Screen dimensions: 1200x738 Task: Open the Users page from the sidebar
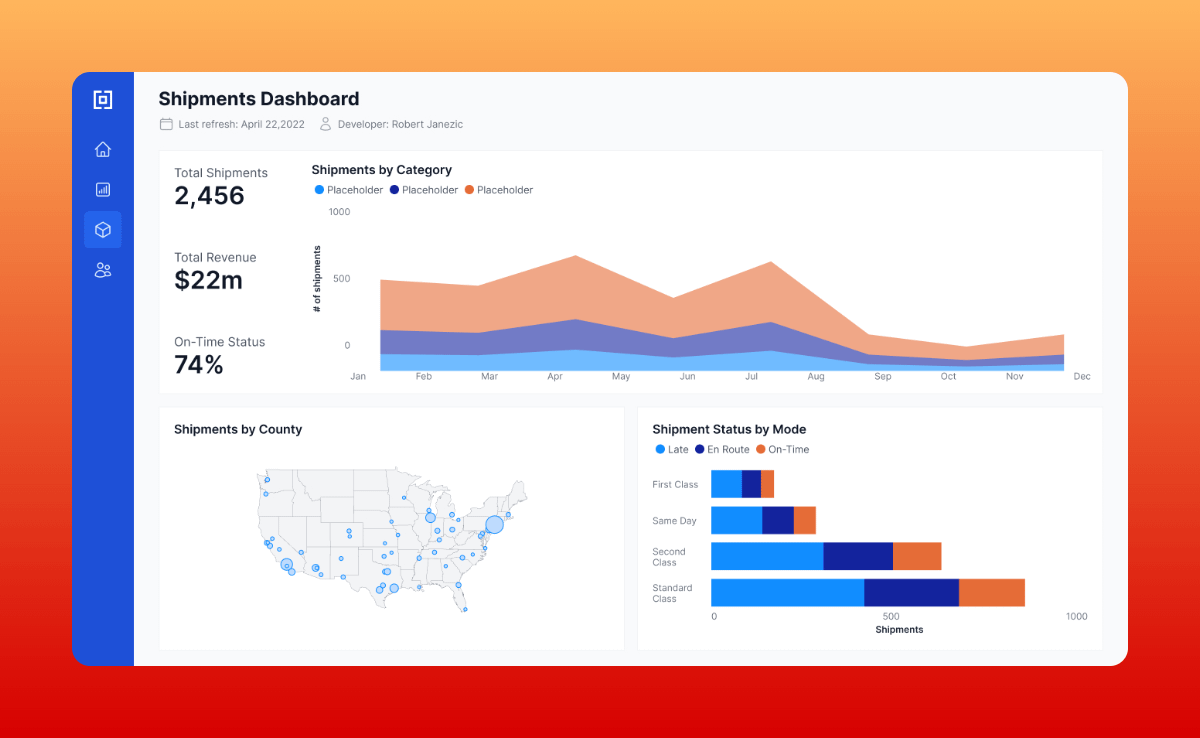click(103, 270)
